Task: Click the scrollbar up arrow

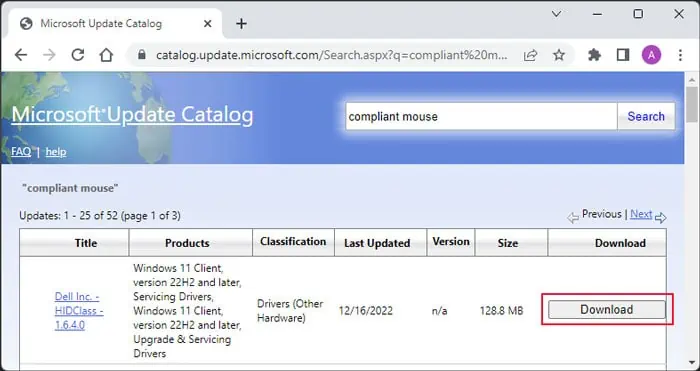Action: pyautogui.click(x=692, y=80)
